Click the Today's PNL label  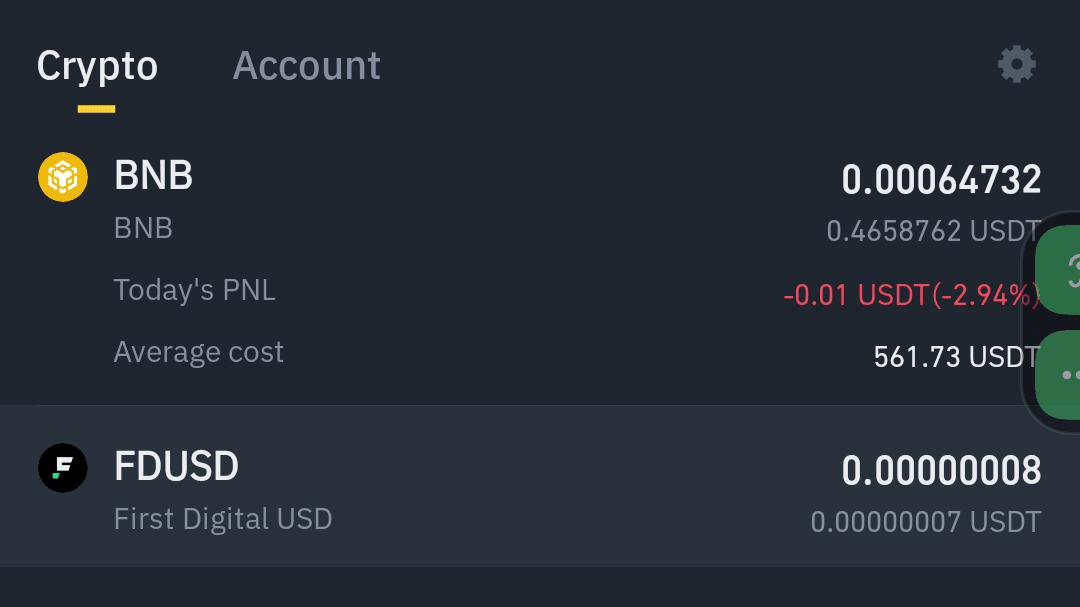coord(194,290)
